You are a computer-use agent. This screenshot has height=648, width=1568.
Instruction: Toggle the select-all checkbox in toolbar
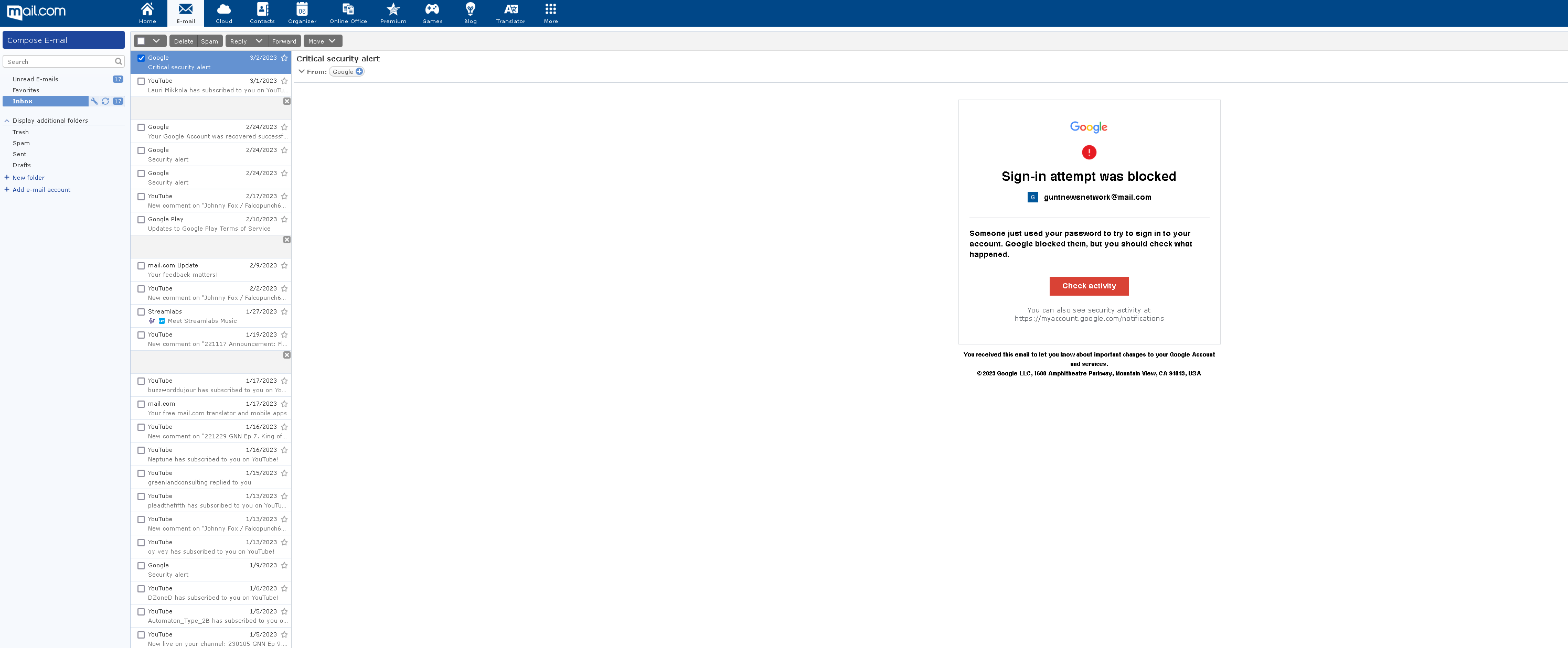(141, 41)
